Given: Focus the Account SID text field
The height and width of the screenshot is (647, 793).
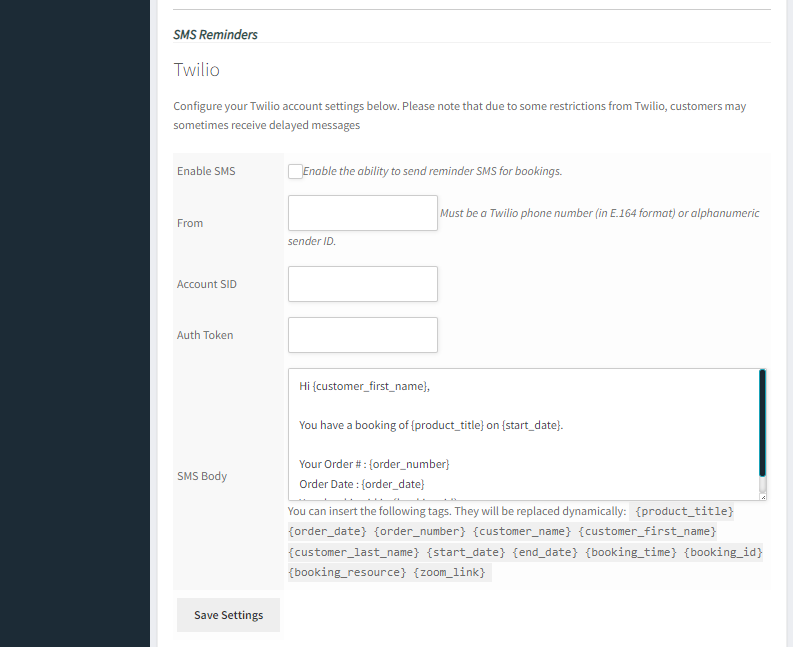Looking at the screenshot, I should click(363, 284).
